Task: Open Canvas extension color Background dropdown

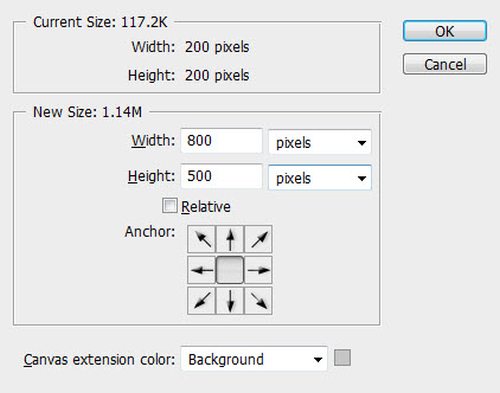Action: 254,359
